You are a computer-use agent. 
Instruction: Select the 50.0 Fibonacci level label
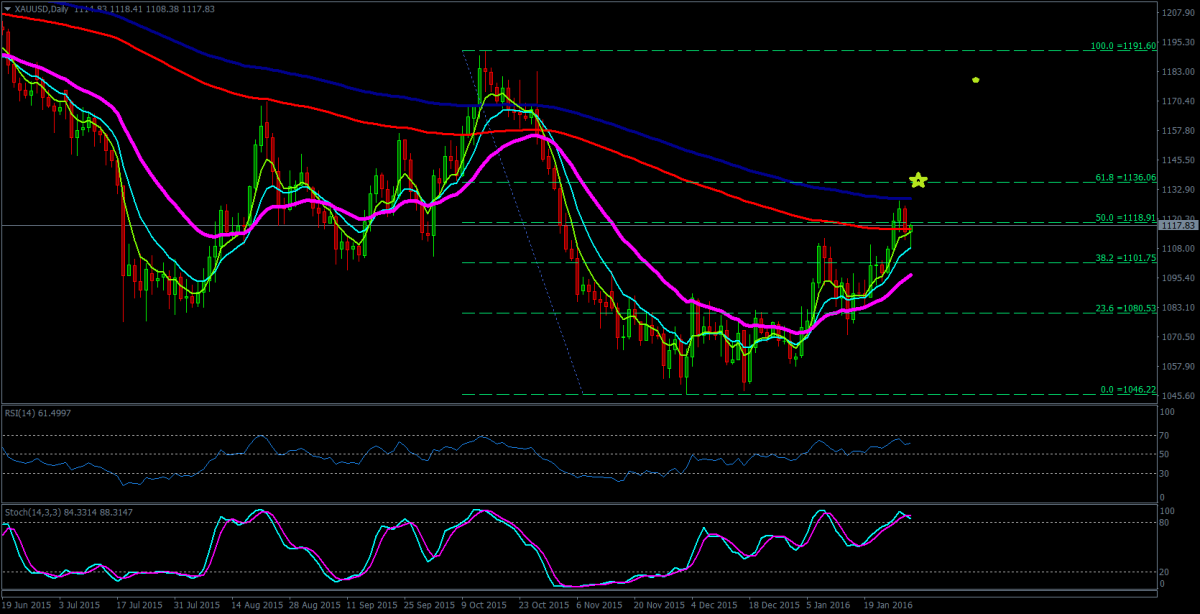pyautogui.click(x=1124, y=217)
